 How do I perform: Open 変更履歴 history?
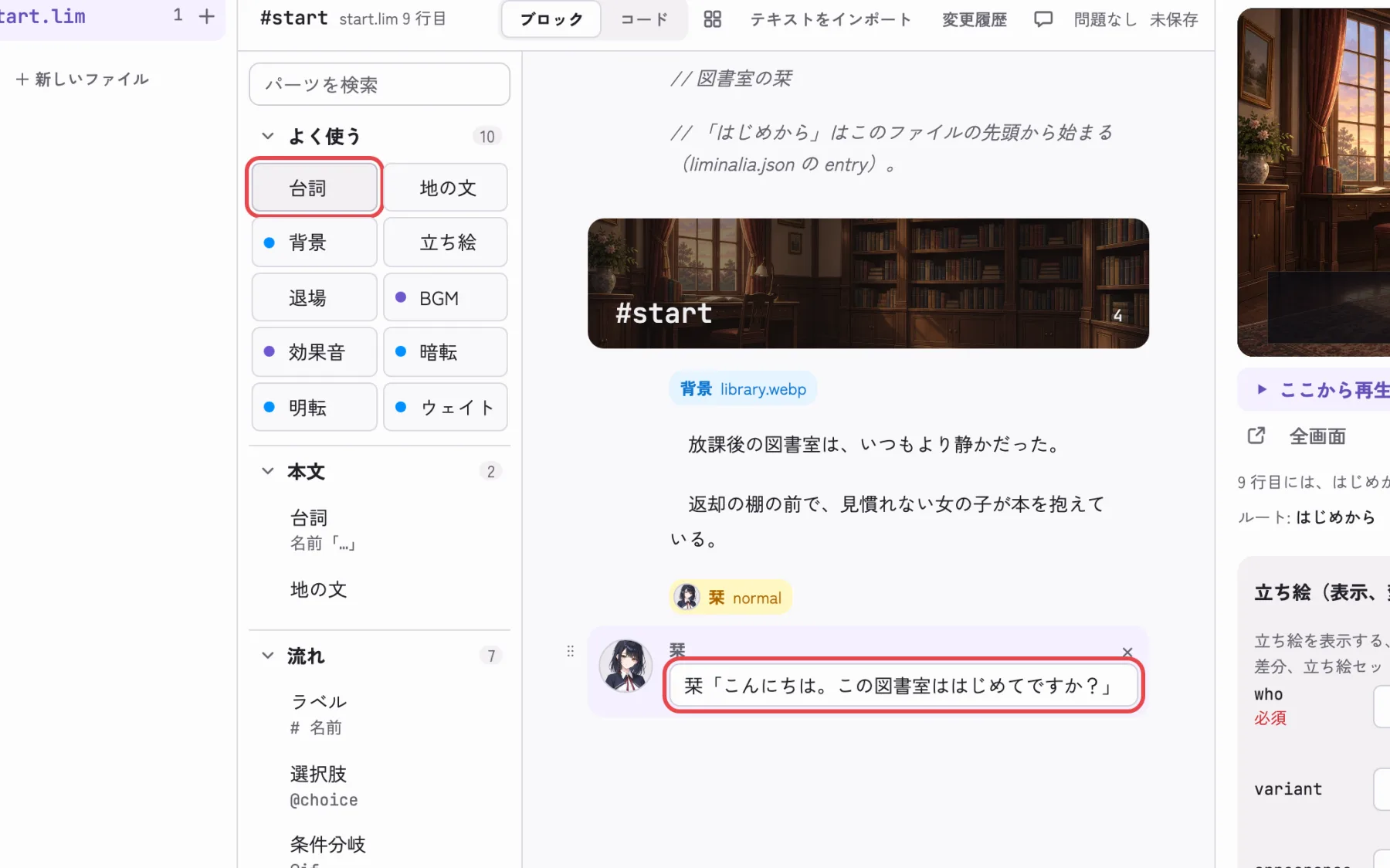pos(975,19)
